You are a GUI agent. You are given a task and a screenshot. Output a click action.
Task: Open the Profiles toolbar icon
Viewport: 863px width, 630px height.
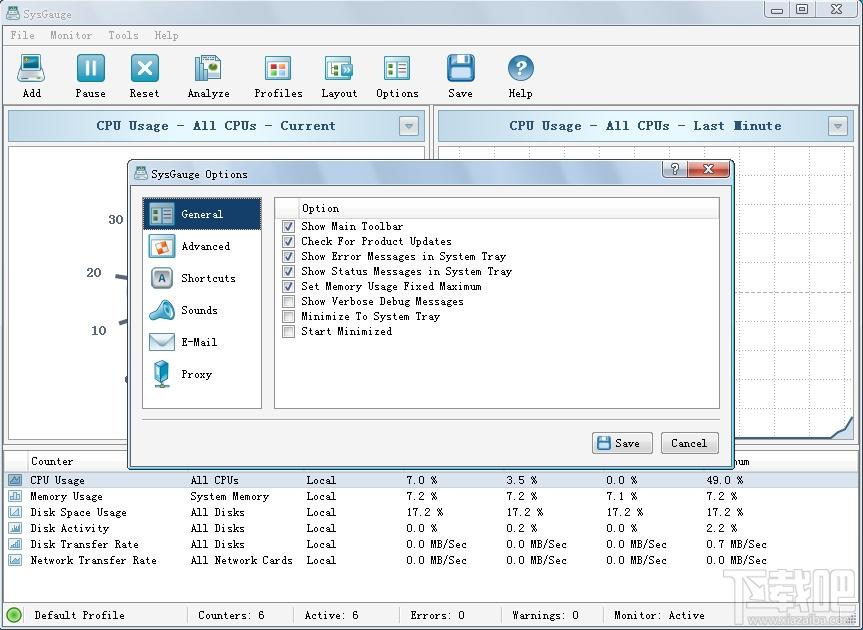click(x=278, y=69)
